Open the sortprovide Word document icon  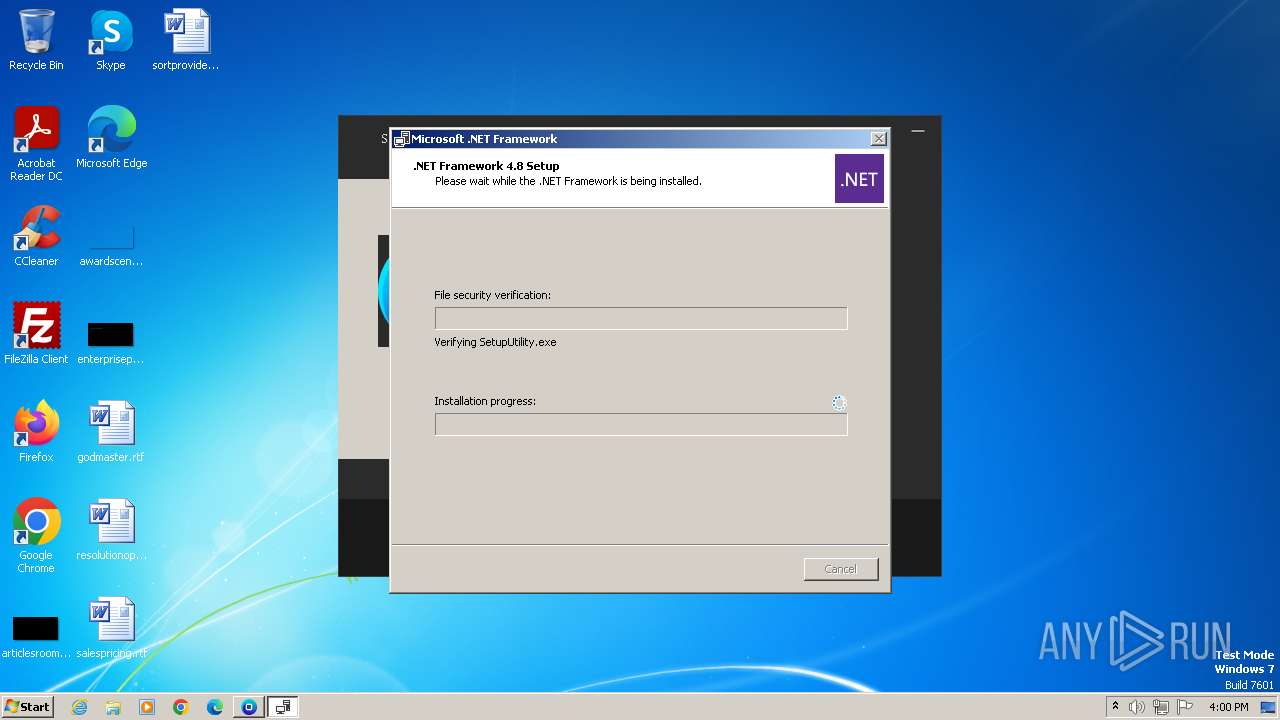(186, 40)
